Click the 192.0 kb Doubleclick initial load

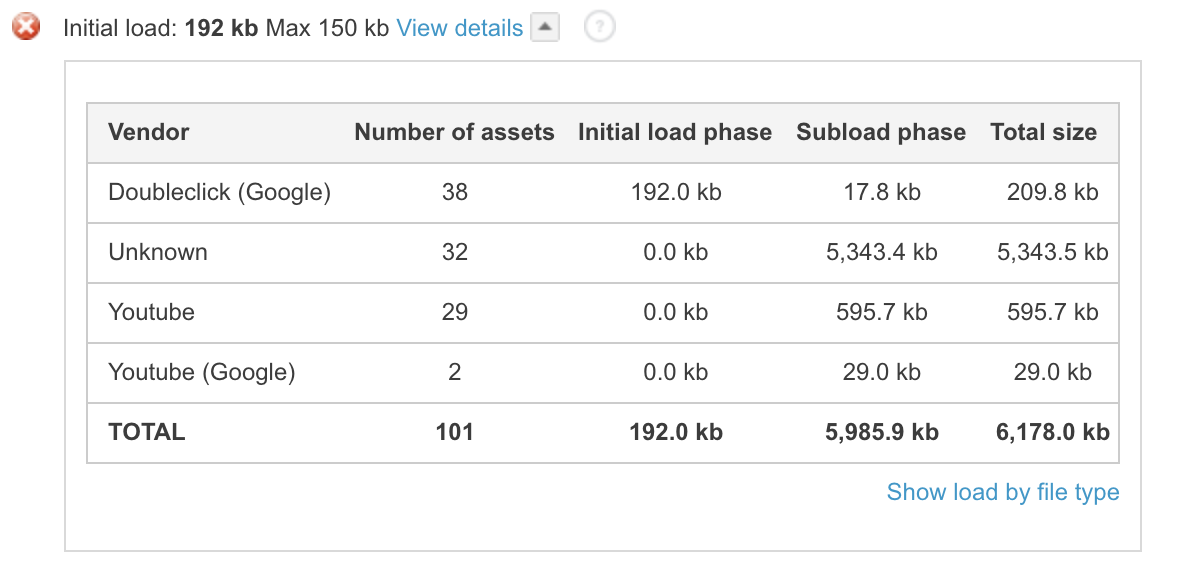click(675, 192)
